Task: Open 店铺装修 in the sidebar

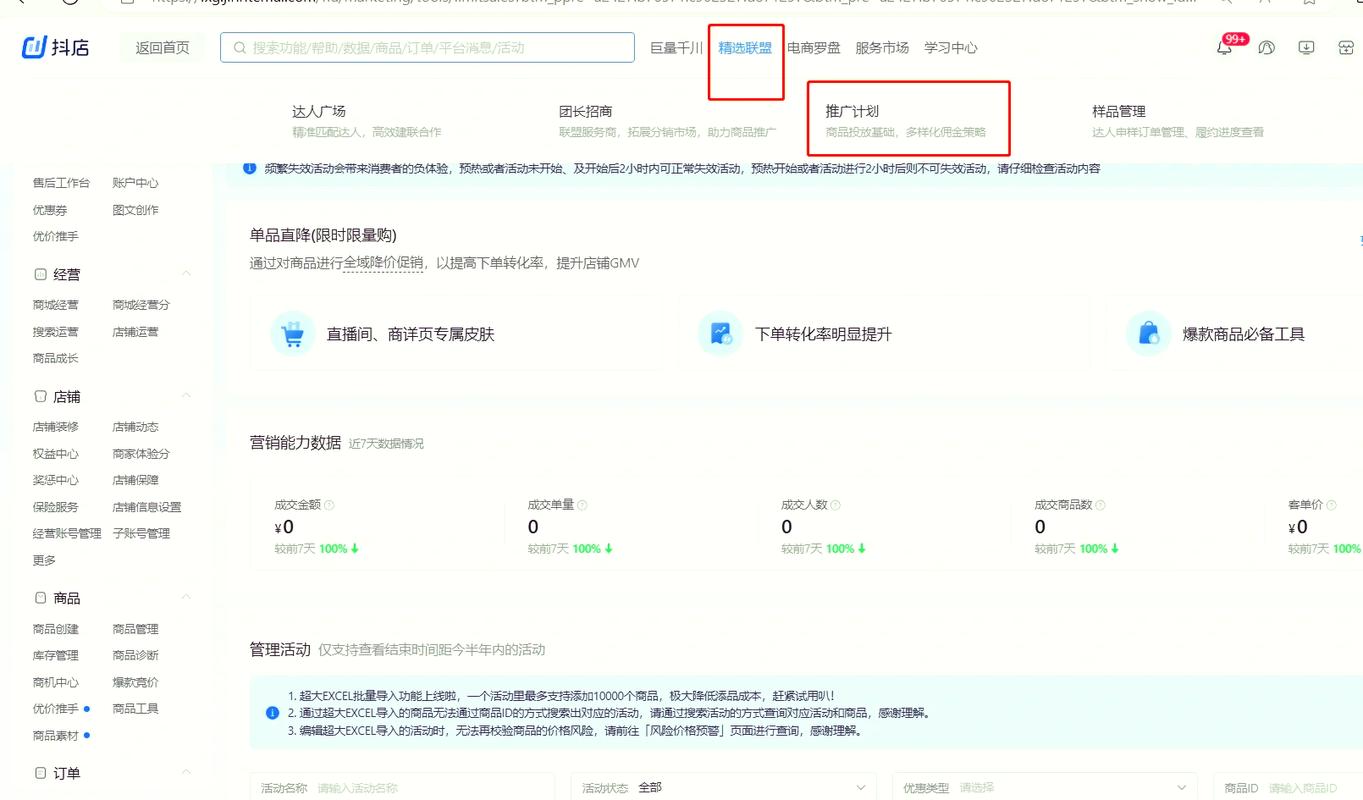Action: [55, 427]
